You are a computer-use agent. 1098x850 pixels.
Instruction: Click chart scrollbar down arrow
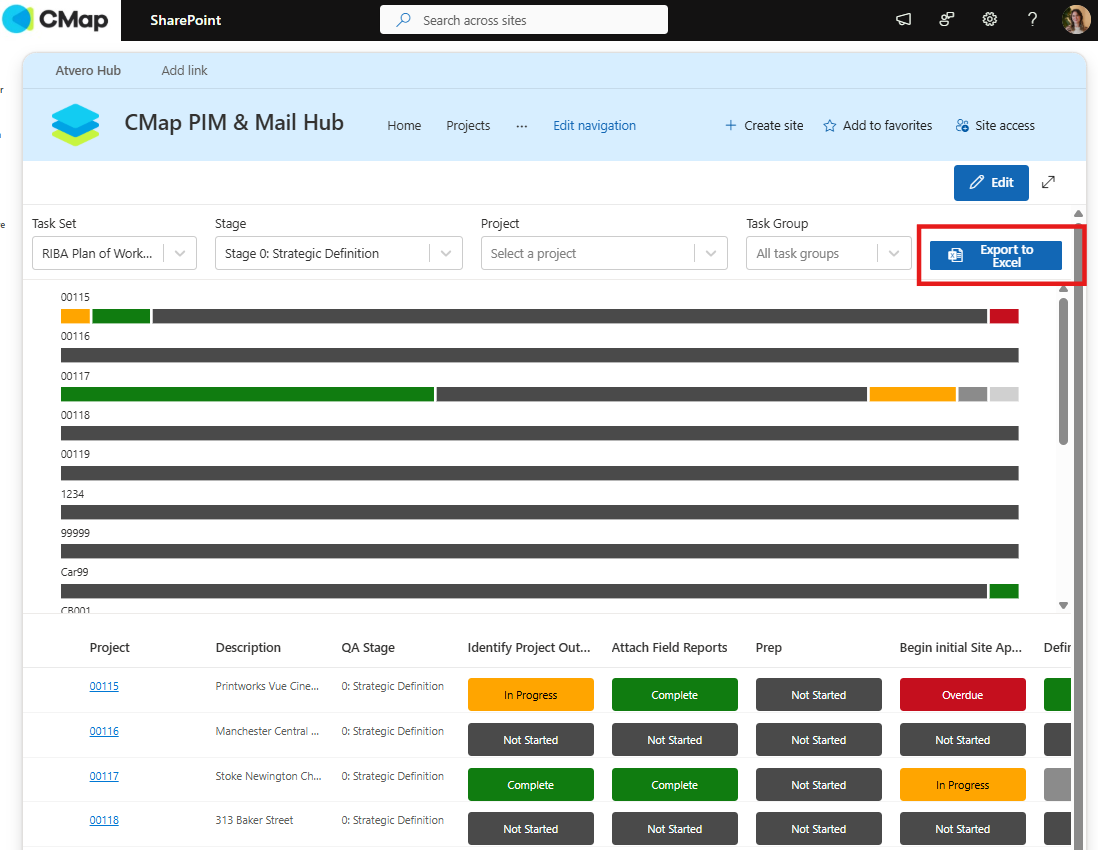click(1063, 606)
